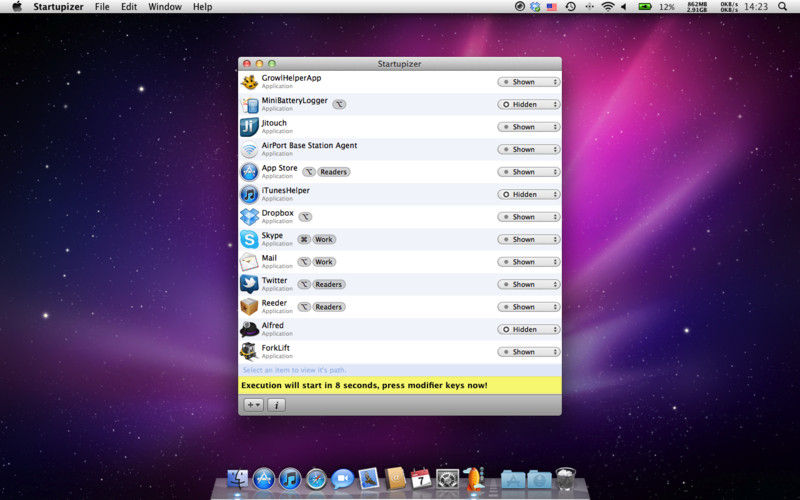The height and width of the screenshot is (500, 800).
Task: Click Option-key badge next to MiniBatteryLogger
Action: coord(339,104)
